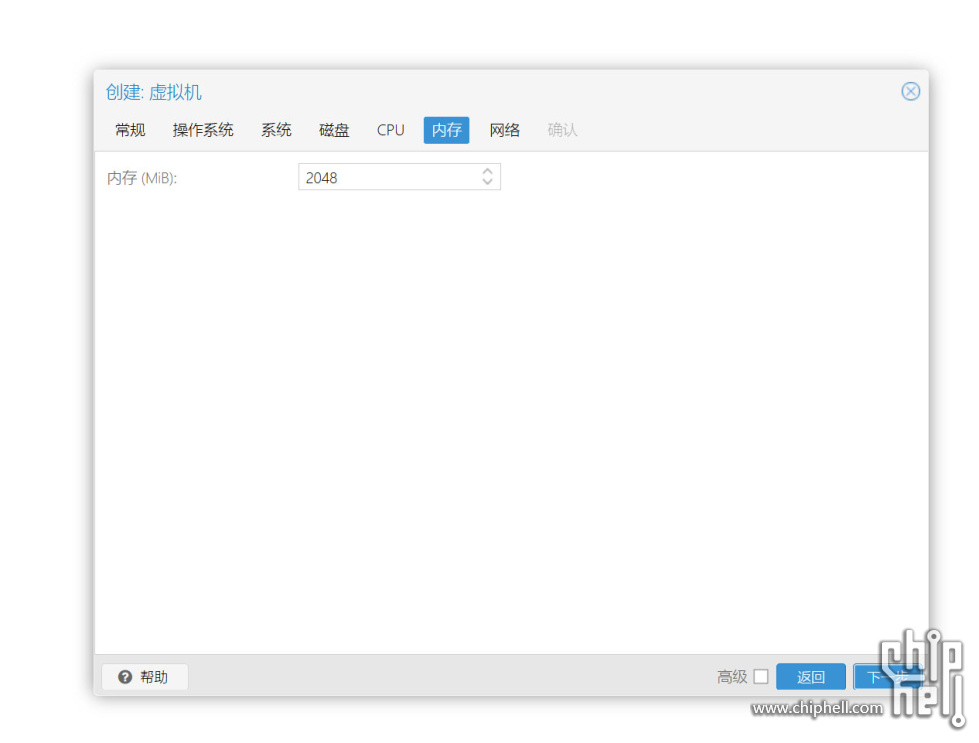Select the 内存 tab
The width and height of the screenshot is (979, 743).
click(x=446, y=130)
